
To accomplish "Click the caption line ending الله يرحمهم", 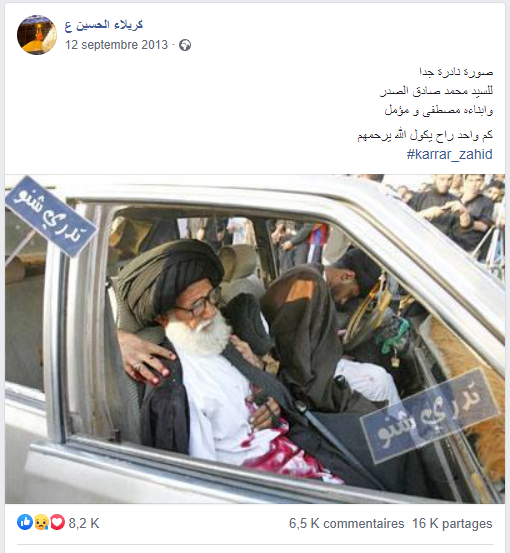I will click(425, 135).
